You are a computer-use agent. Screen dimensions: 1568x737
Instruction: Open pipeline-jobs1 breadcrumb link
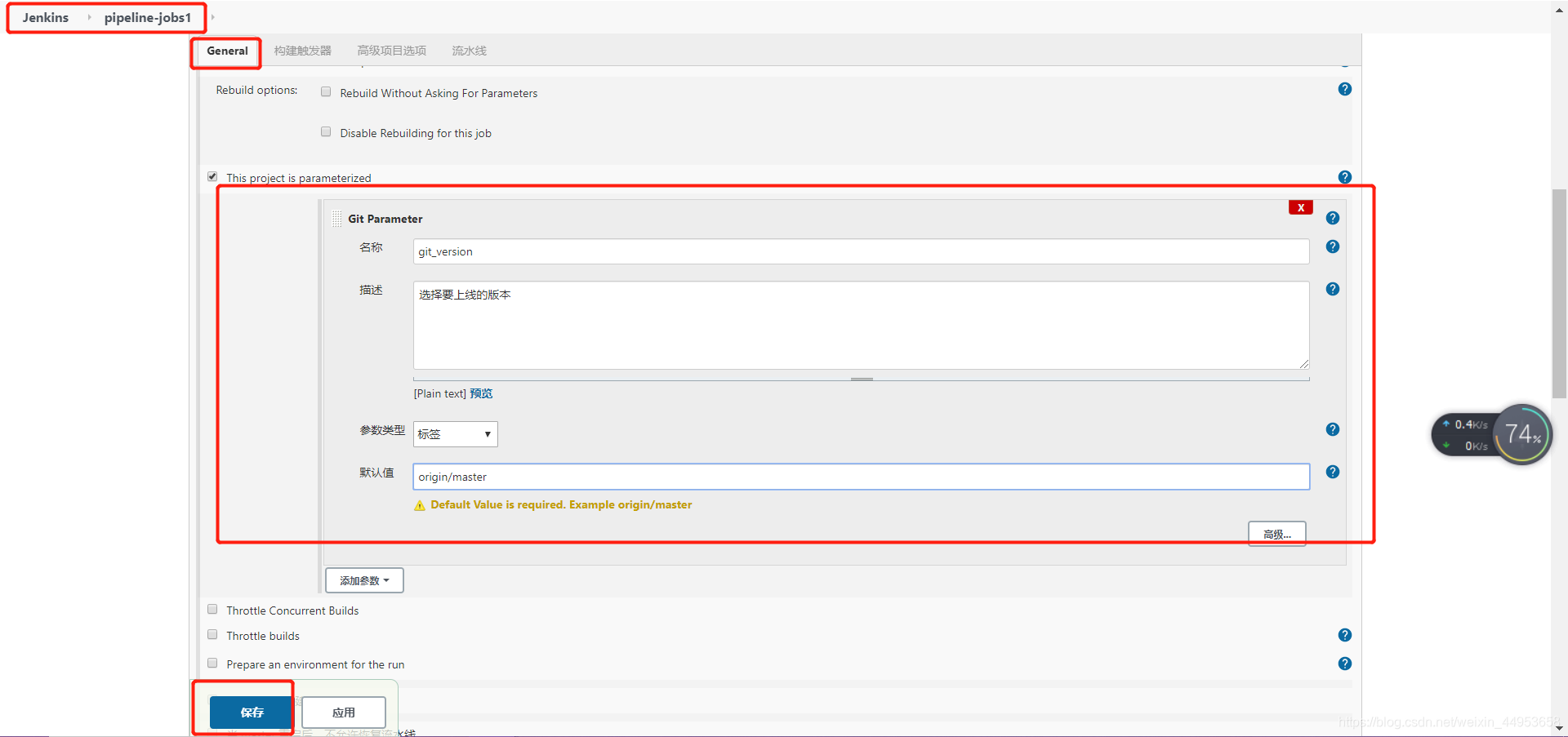coord(148,17)
